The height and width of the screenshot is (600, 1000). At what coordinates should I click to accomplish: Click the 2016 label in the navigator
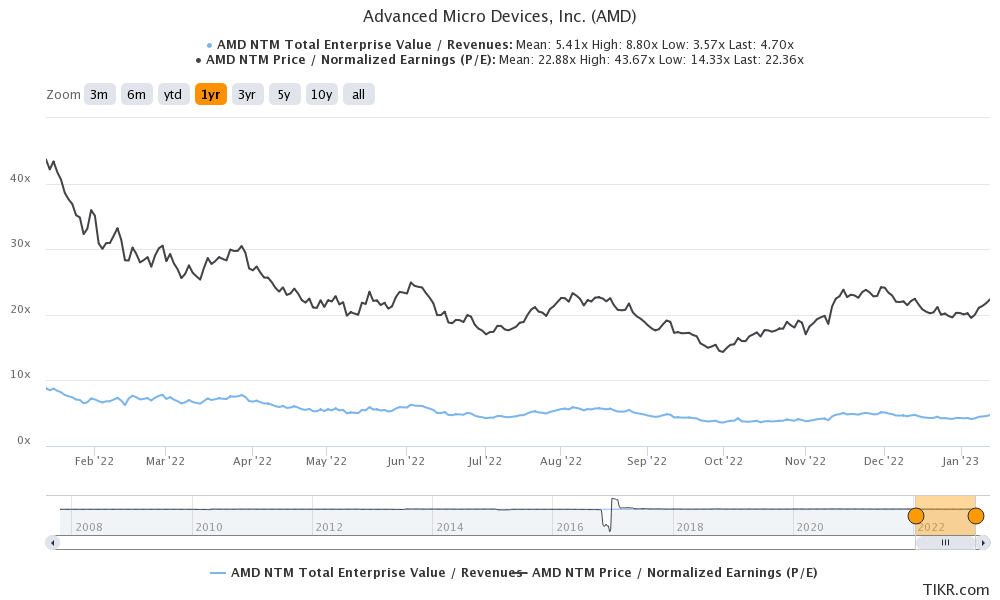(570, 527)
